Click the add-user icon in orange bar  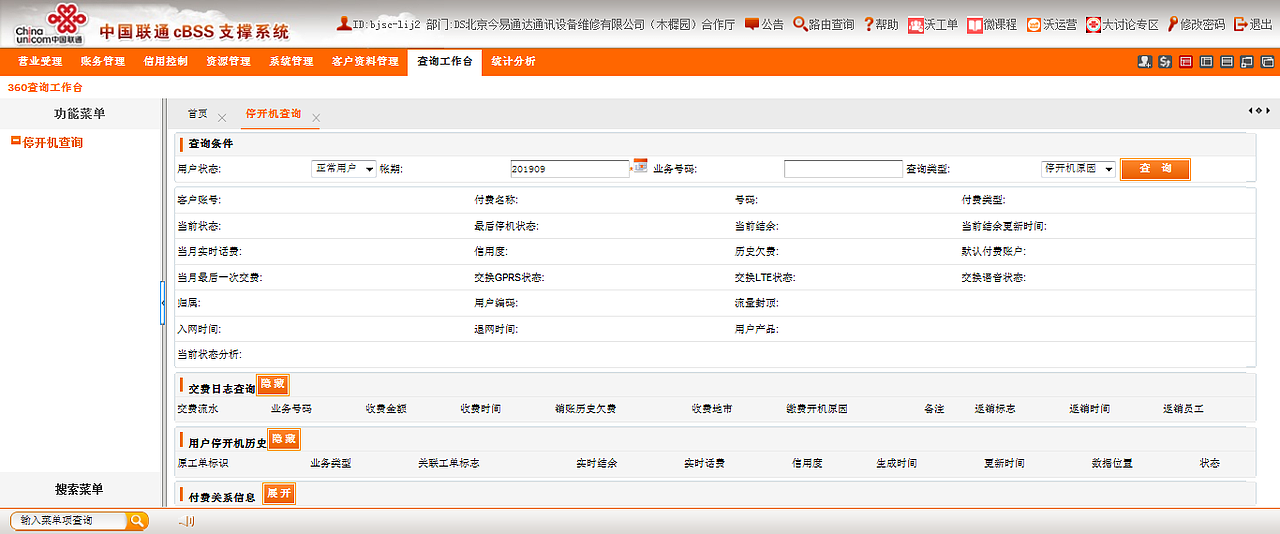pyautogui.click(x=1144, y=62)
